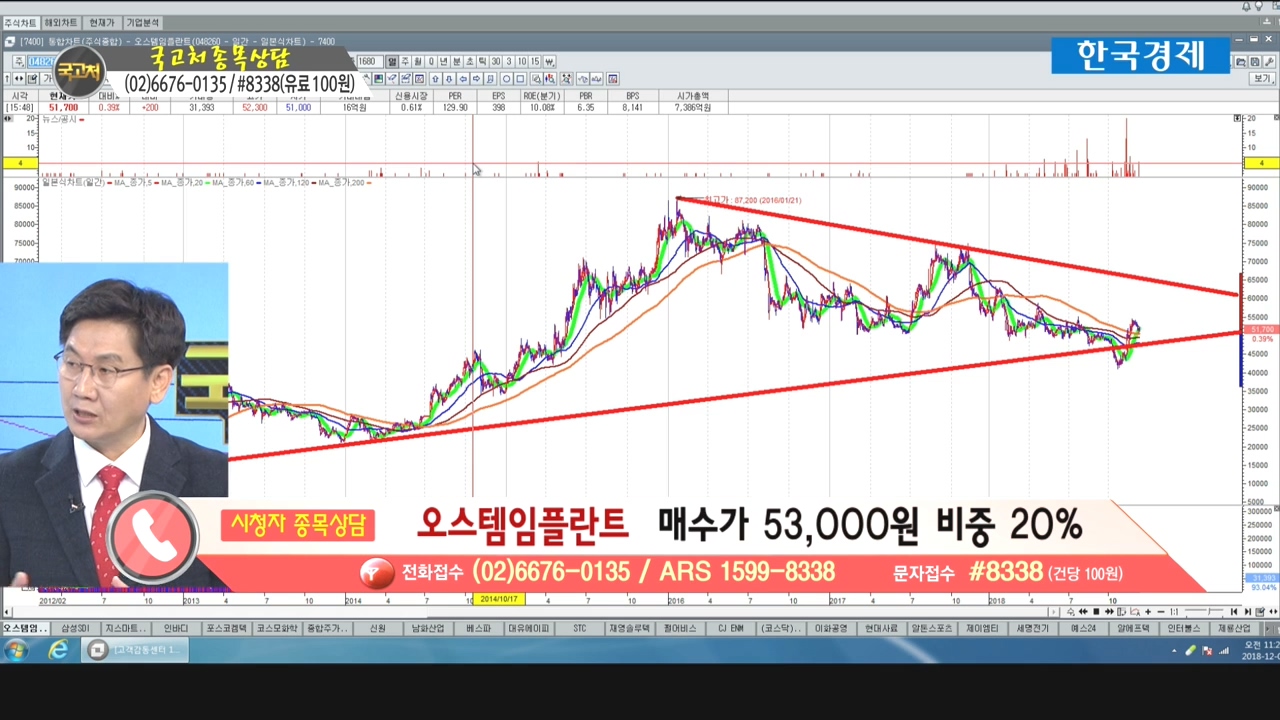Click the rewind double-arrow chart icon
1280x720 pixels.
(1083, 611)
